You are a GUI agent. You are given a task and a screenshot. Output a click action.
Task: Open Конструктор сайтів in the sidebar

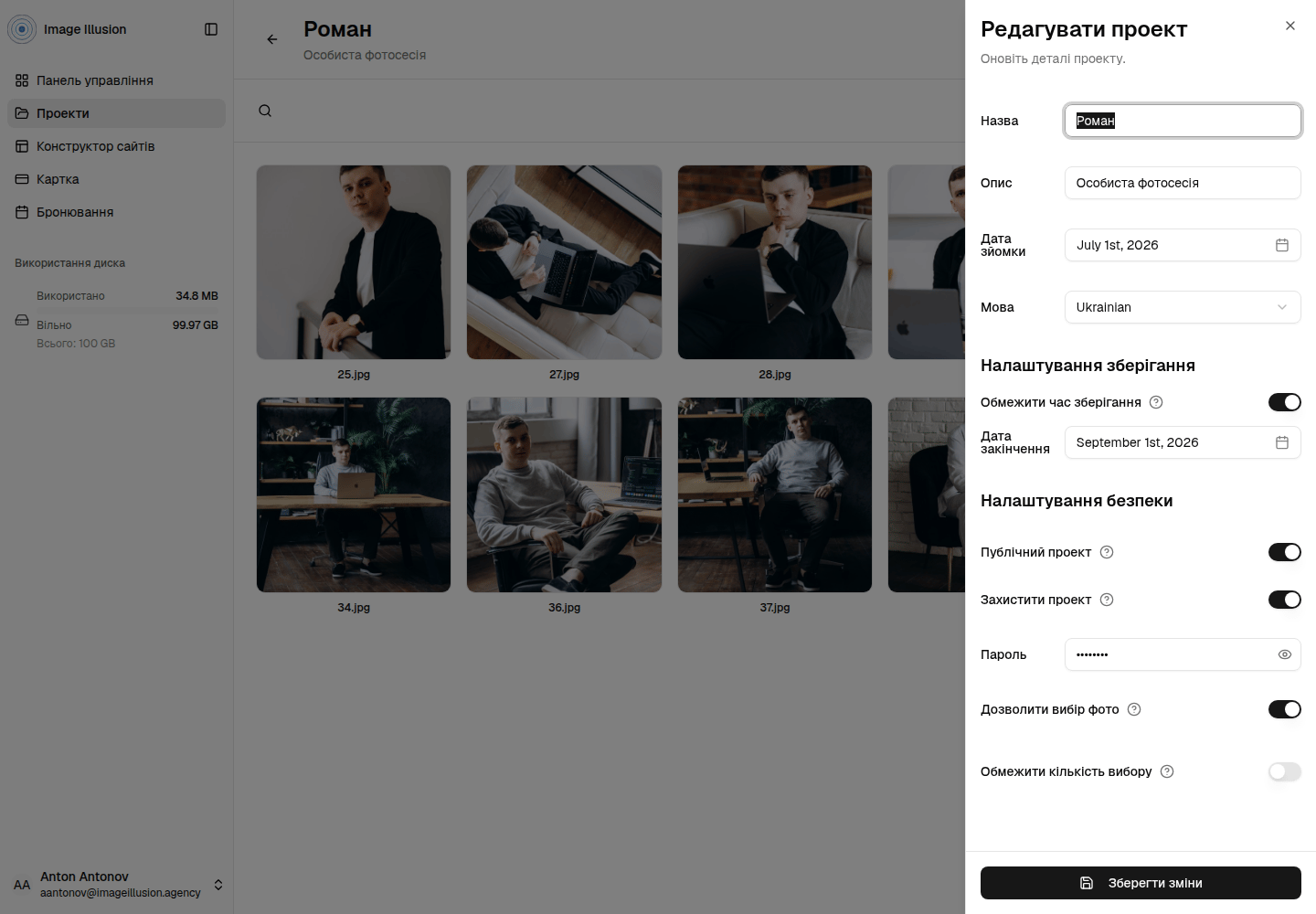(x=116, y=146)
